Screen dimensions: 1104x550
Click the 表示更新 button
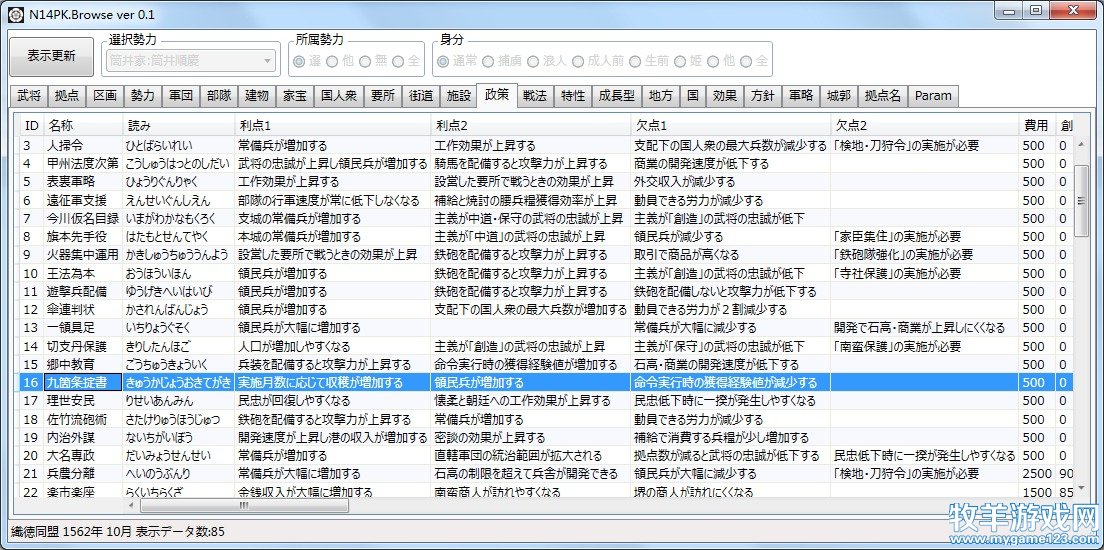point(51,57)
